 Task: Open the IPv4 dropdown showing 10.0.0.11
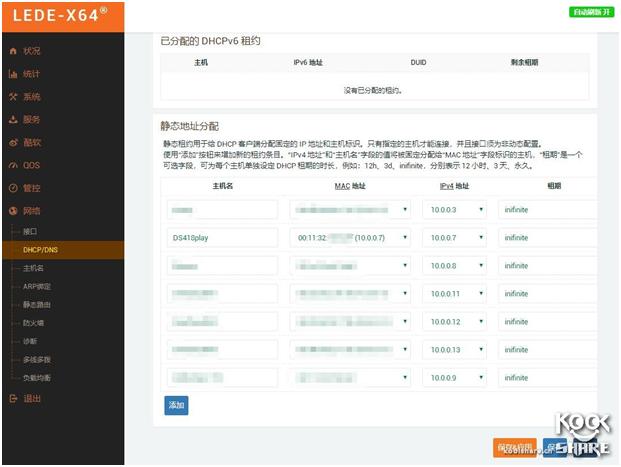coord(454,294)
